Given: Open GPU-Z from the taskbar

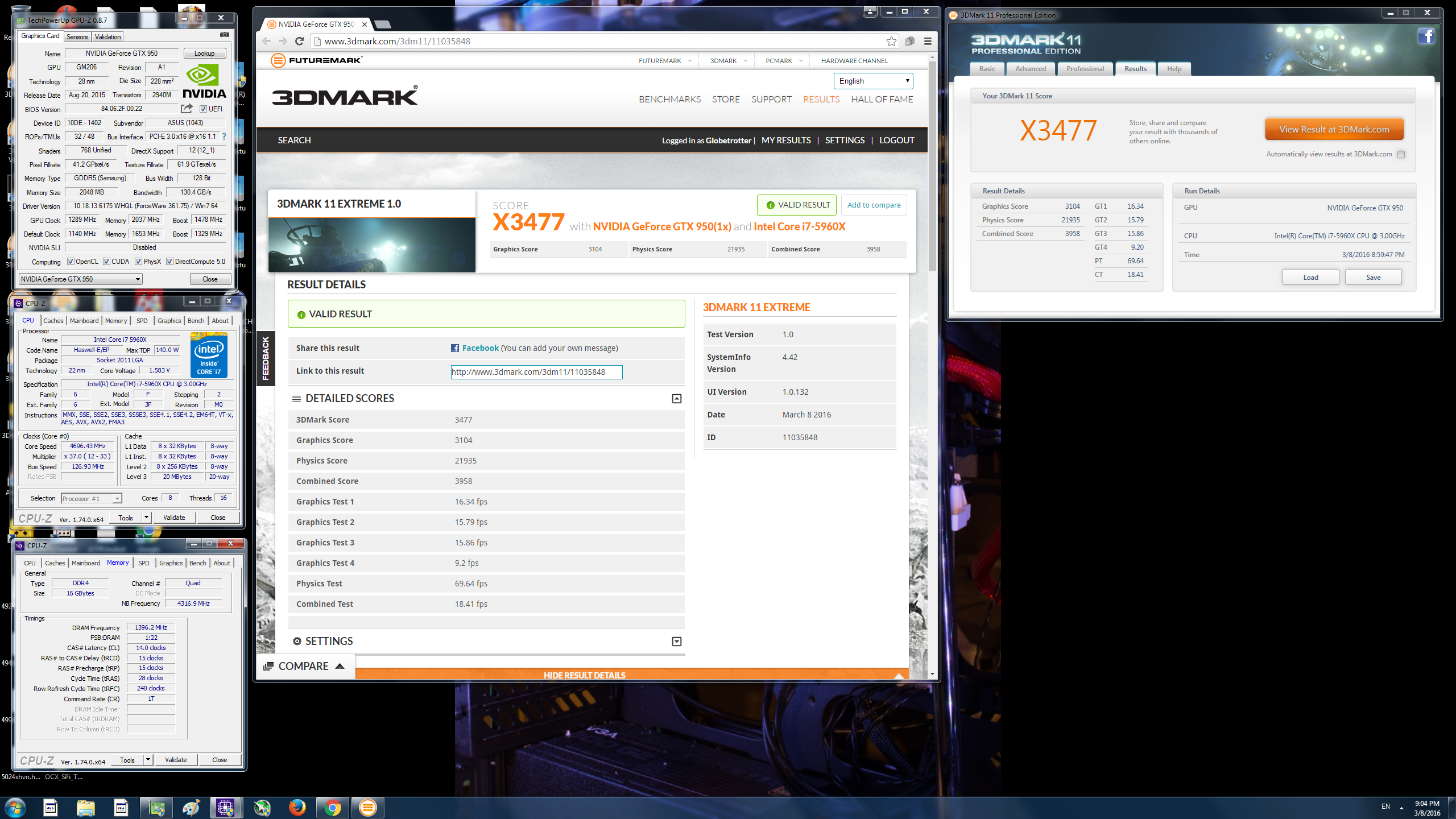Looking at the screenshot, I should tap(156, 808).
